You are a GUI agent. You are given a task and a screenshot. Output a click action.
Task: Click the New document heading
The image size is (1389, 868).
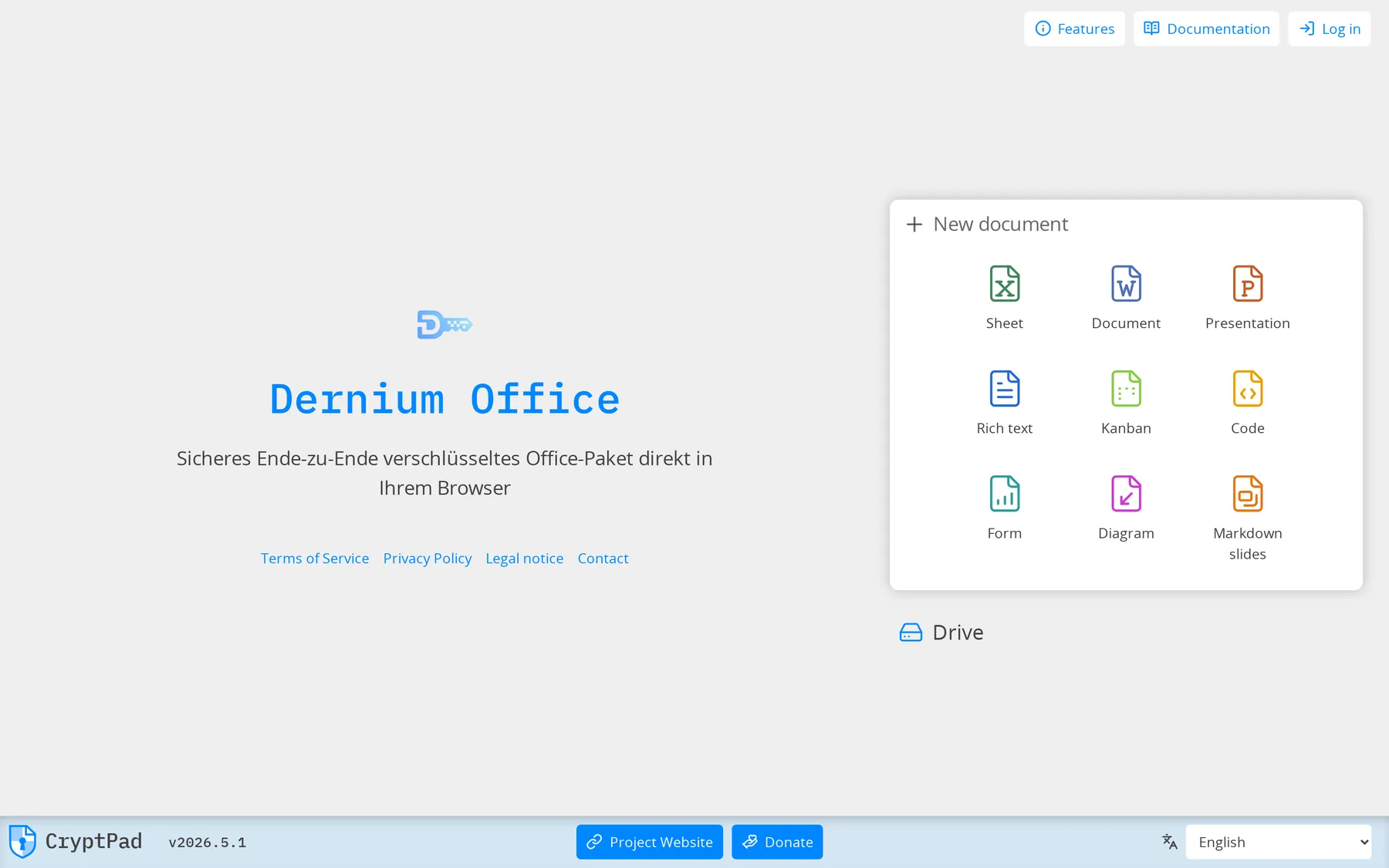coord(1001,225)
